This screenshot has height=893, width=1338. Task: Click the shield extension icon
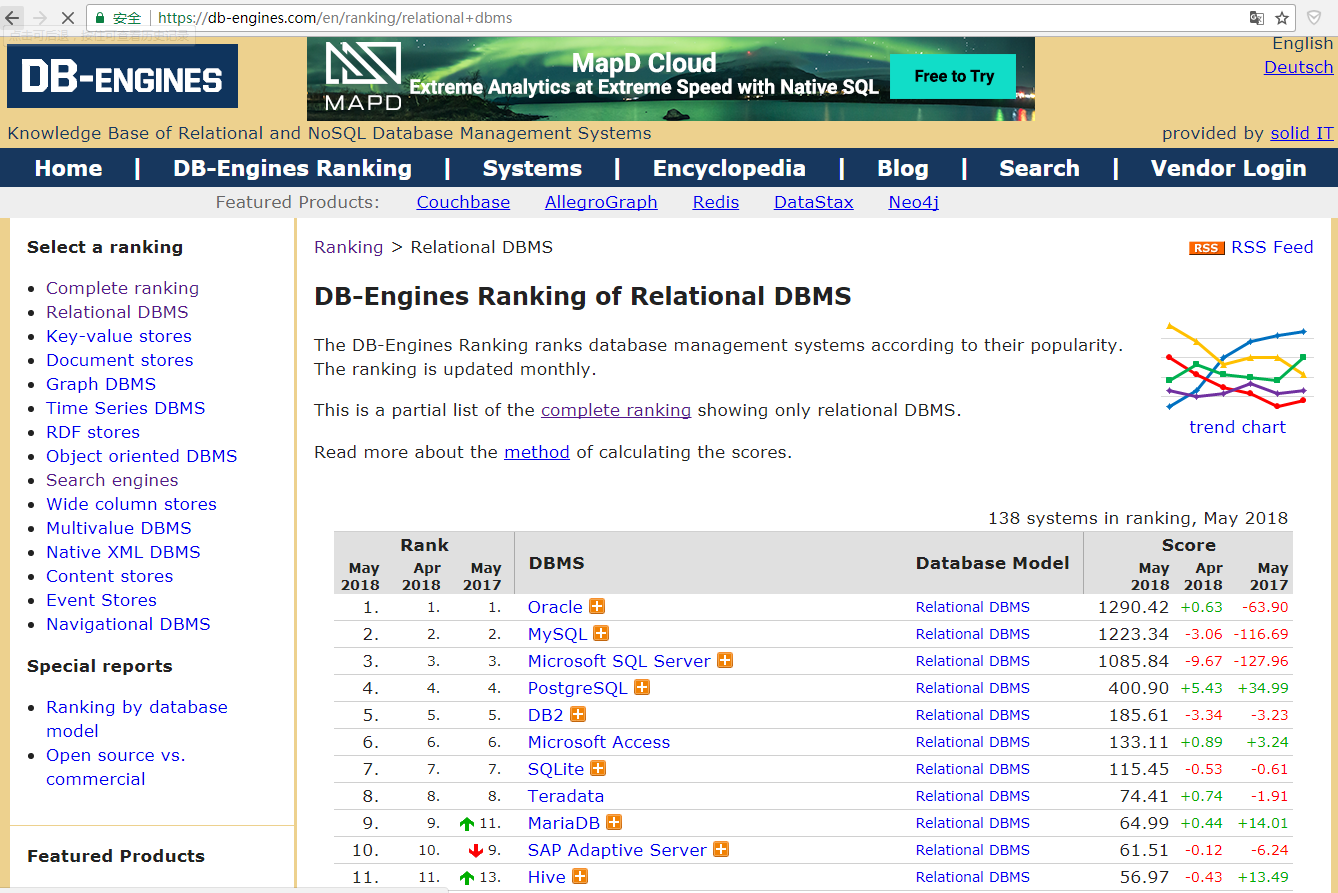1314,18
